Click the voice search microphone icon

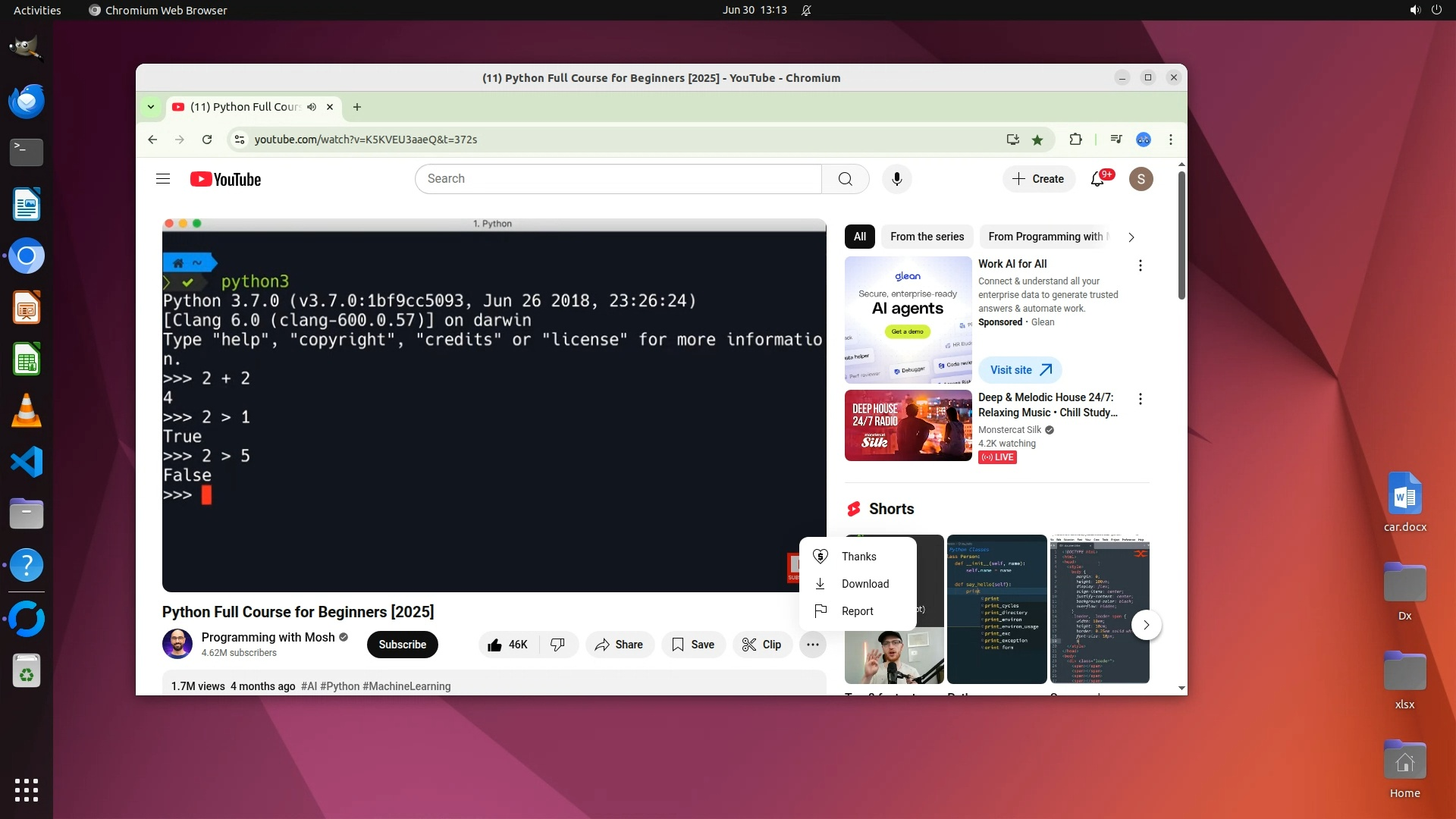[x=896, y=179]
